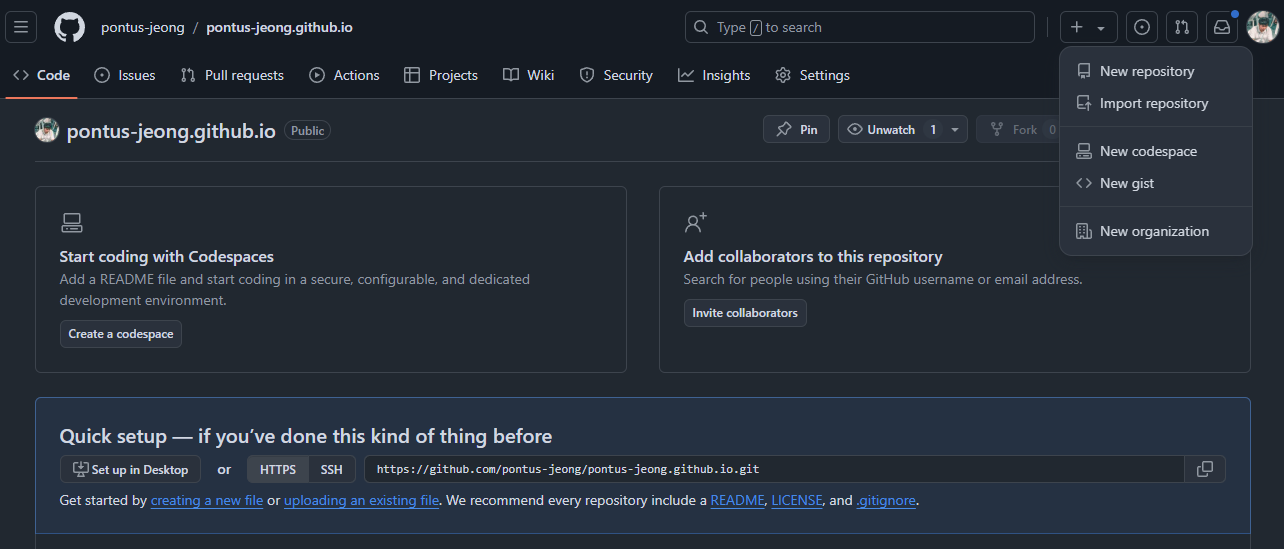The width and height of the screenshot is (1284, 549).
Task: Expand the Unwatch dropdown arrow
Action: 955,130
